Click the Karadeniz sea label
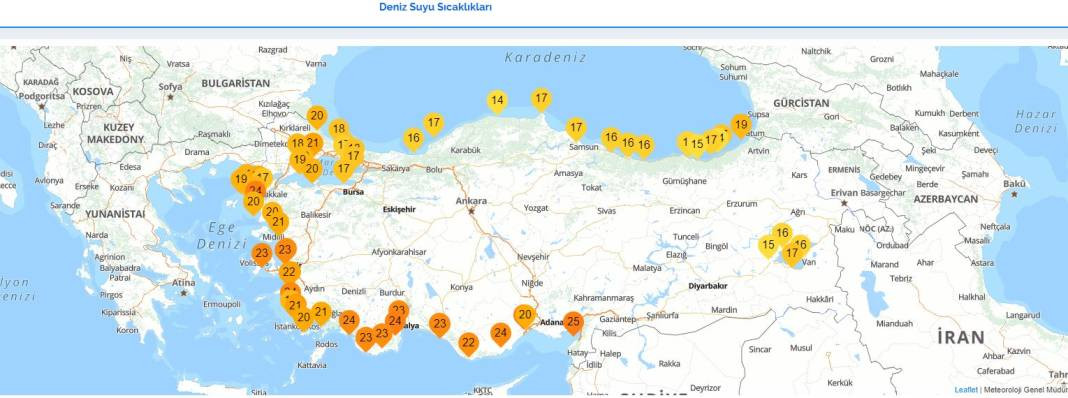The image size is (1068, 398). click(546, 58)
